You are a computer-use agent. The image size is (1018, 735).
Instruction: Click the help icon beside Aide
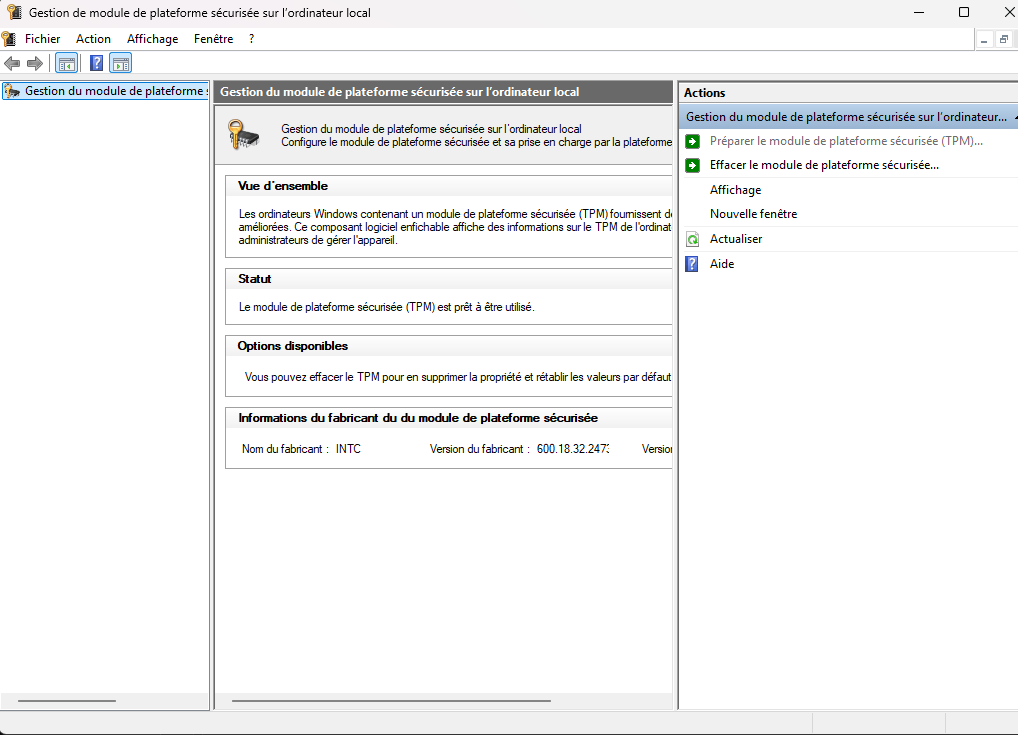coord(692,264)
